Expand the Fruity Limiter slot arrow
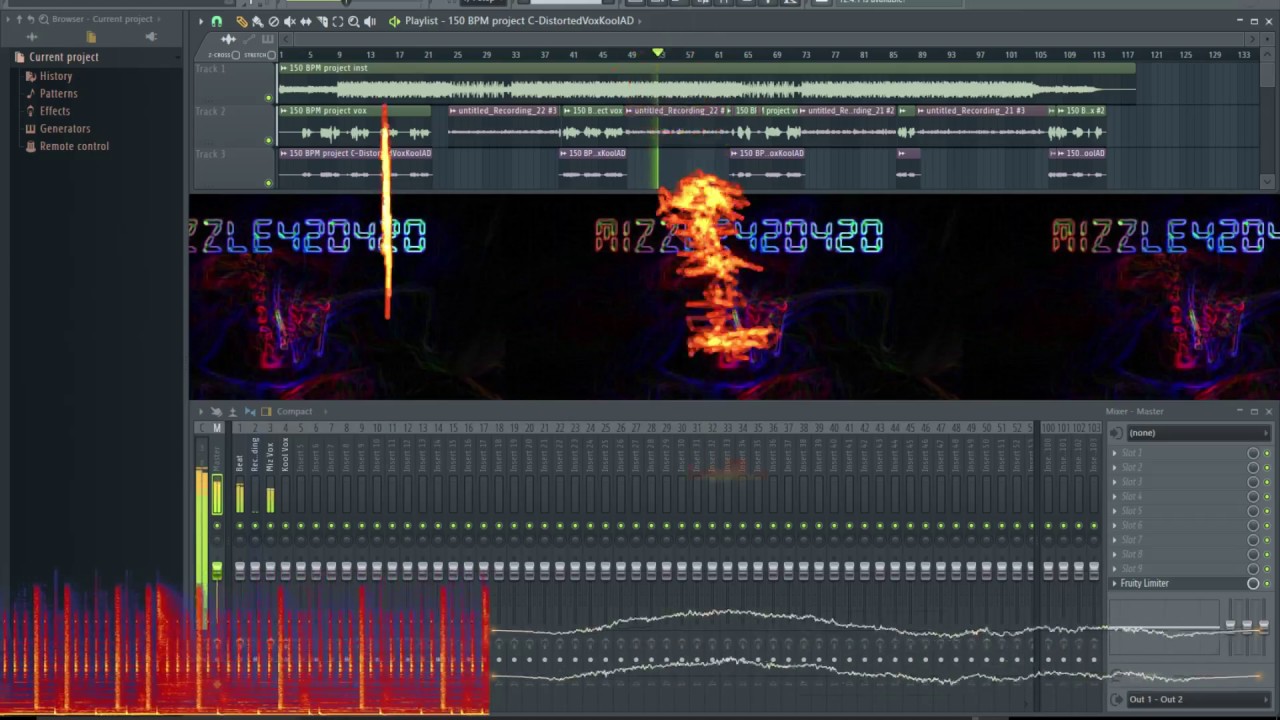This screenshot has width=1280, height=720. click(x=1115, y=583)
